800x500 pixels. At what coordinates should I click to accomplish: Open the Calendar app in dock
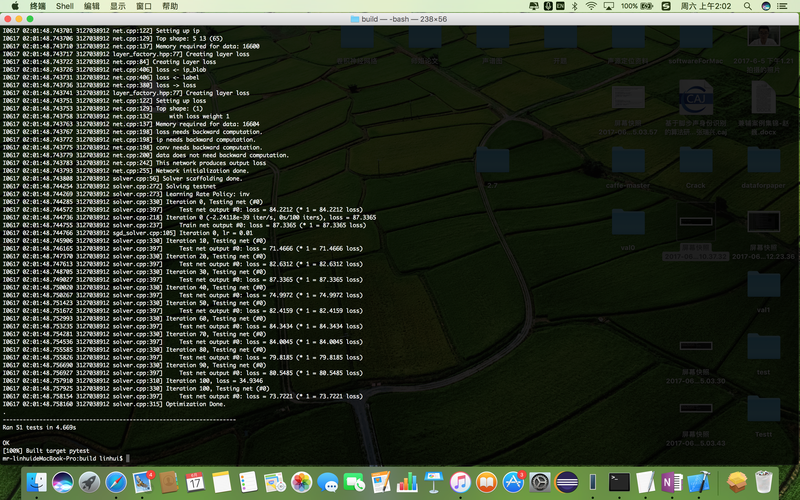point(195,483)
